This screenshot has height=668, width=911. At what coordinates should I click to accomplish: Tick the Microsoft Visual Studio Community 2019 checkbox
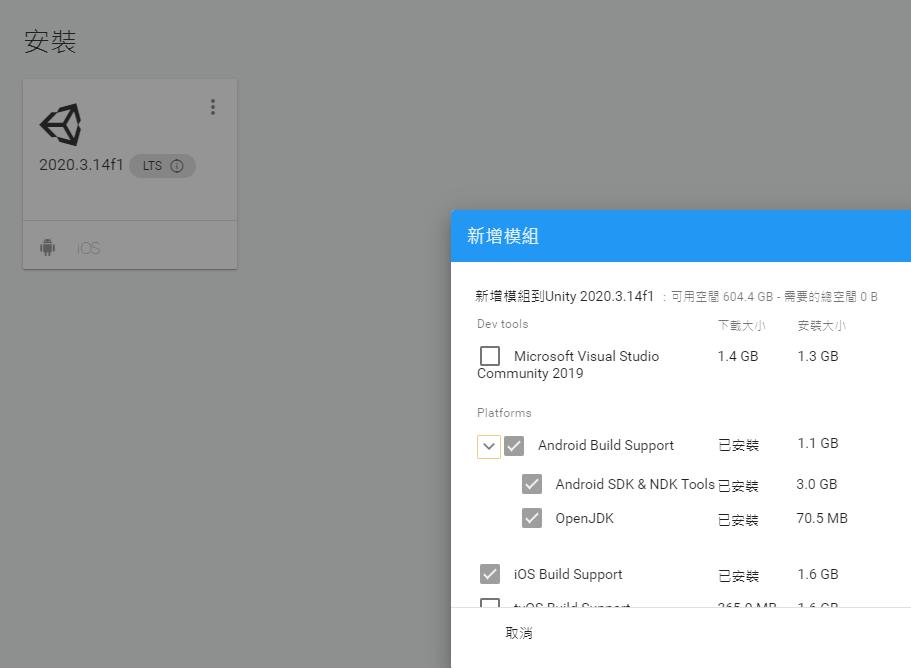click(x=490, y=355)
